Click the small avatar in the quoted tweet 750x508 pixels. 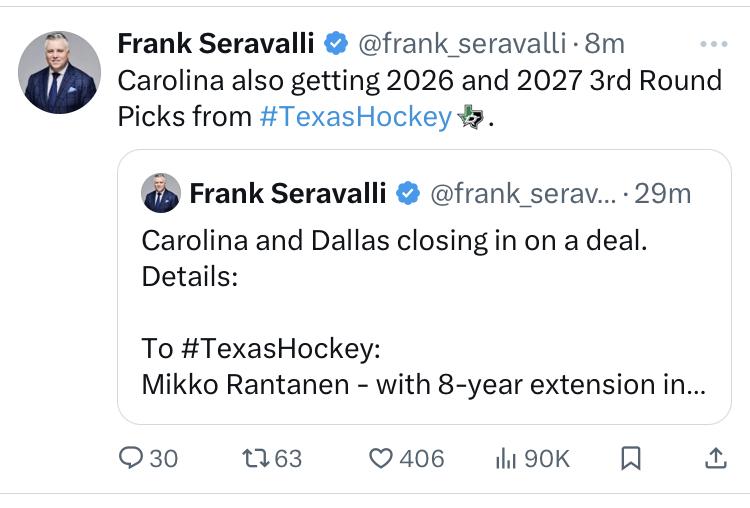tap(161, 193)
